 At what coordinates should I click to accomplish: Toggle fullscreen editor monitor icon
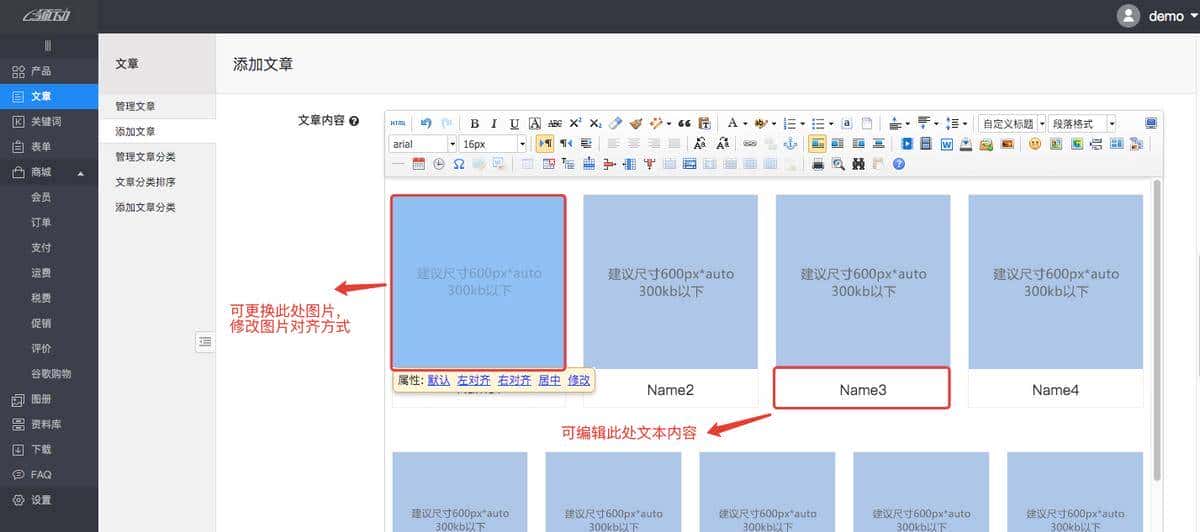click(1151, 123)
